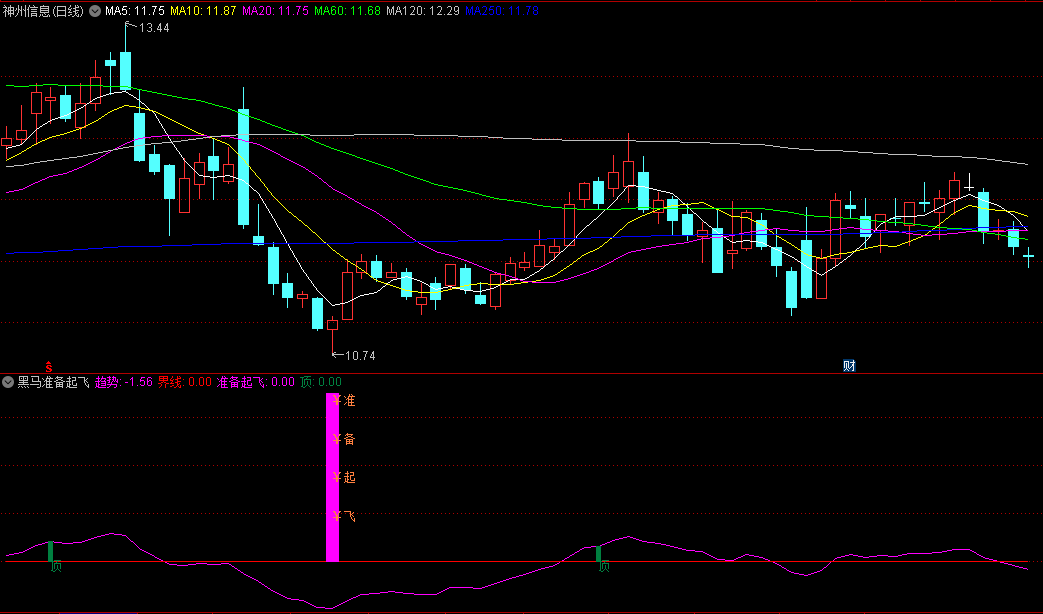Viewport: 1043px width, 614px height.
Task: Click the ¥飞 signal label
Action: (344, 516)
